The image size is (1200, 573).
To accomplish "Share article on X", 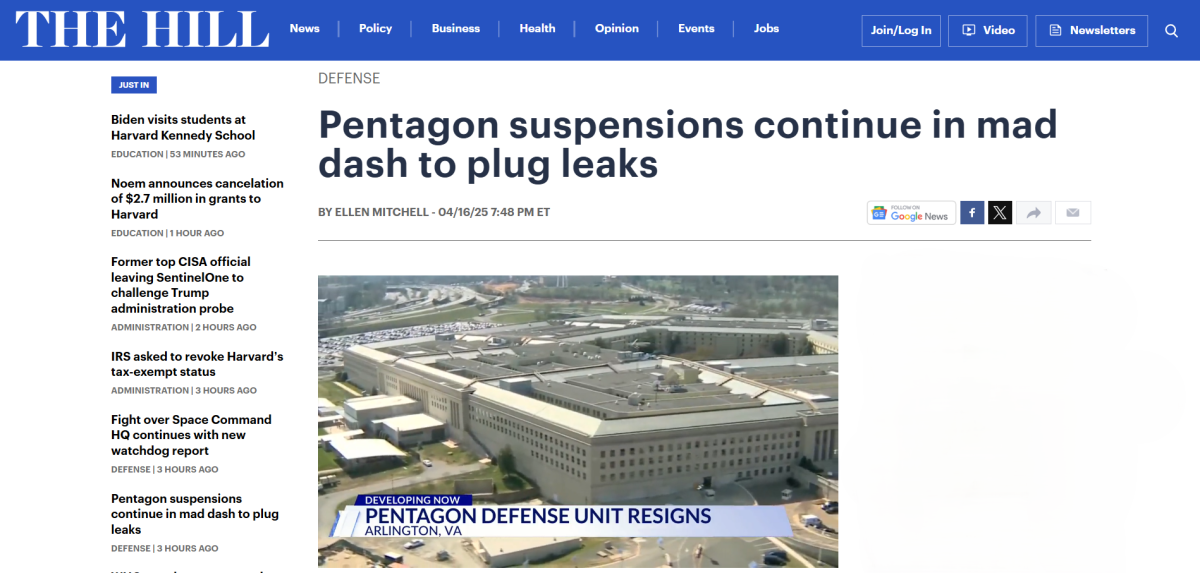I will [x=1000, y=213].
